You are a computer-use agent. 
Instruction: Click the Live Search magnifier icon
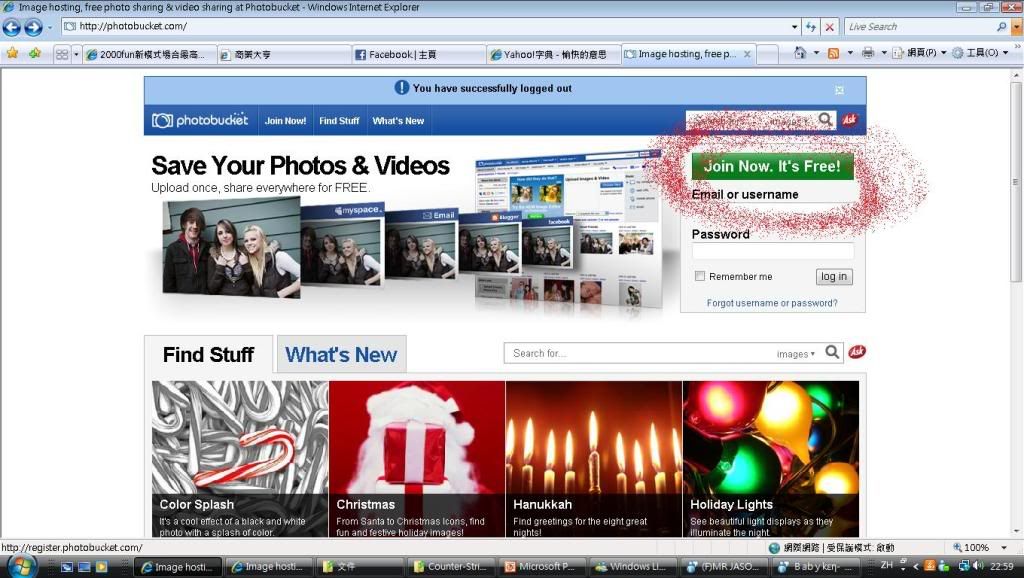coord(1001,27)
